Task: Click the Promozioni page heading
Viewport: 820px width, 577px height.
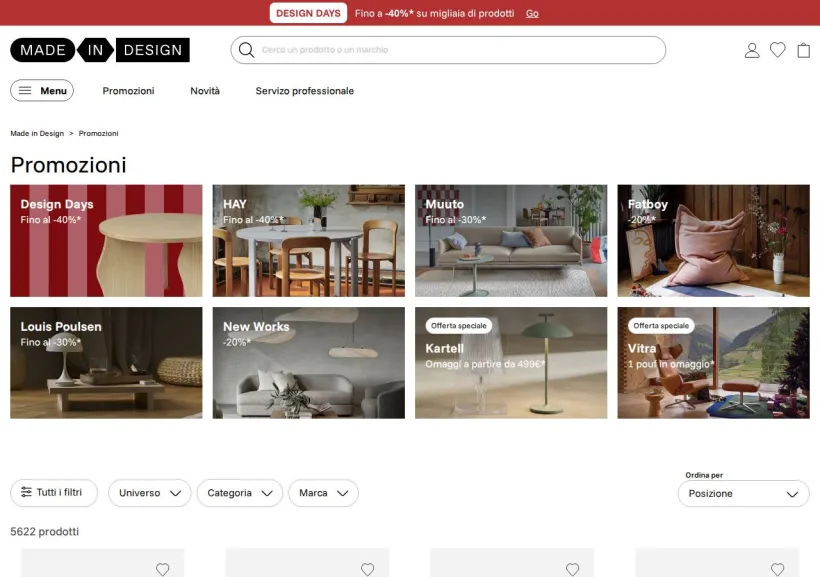Action: (x=69, y=165)
